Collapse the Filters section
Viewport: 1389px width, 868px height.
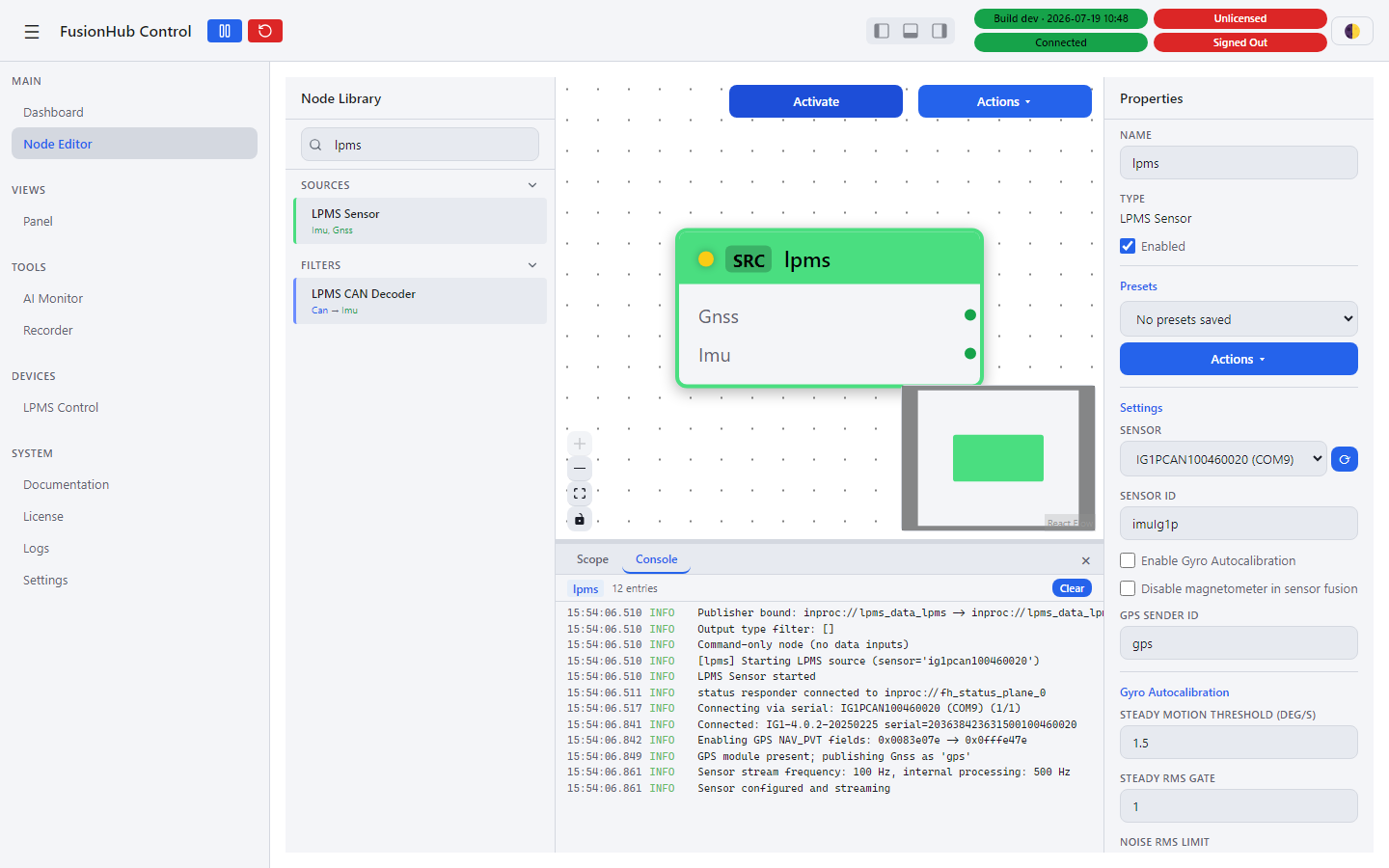pos(532,265)
